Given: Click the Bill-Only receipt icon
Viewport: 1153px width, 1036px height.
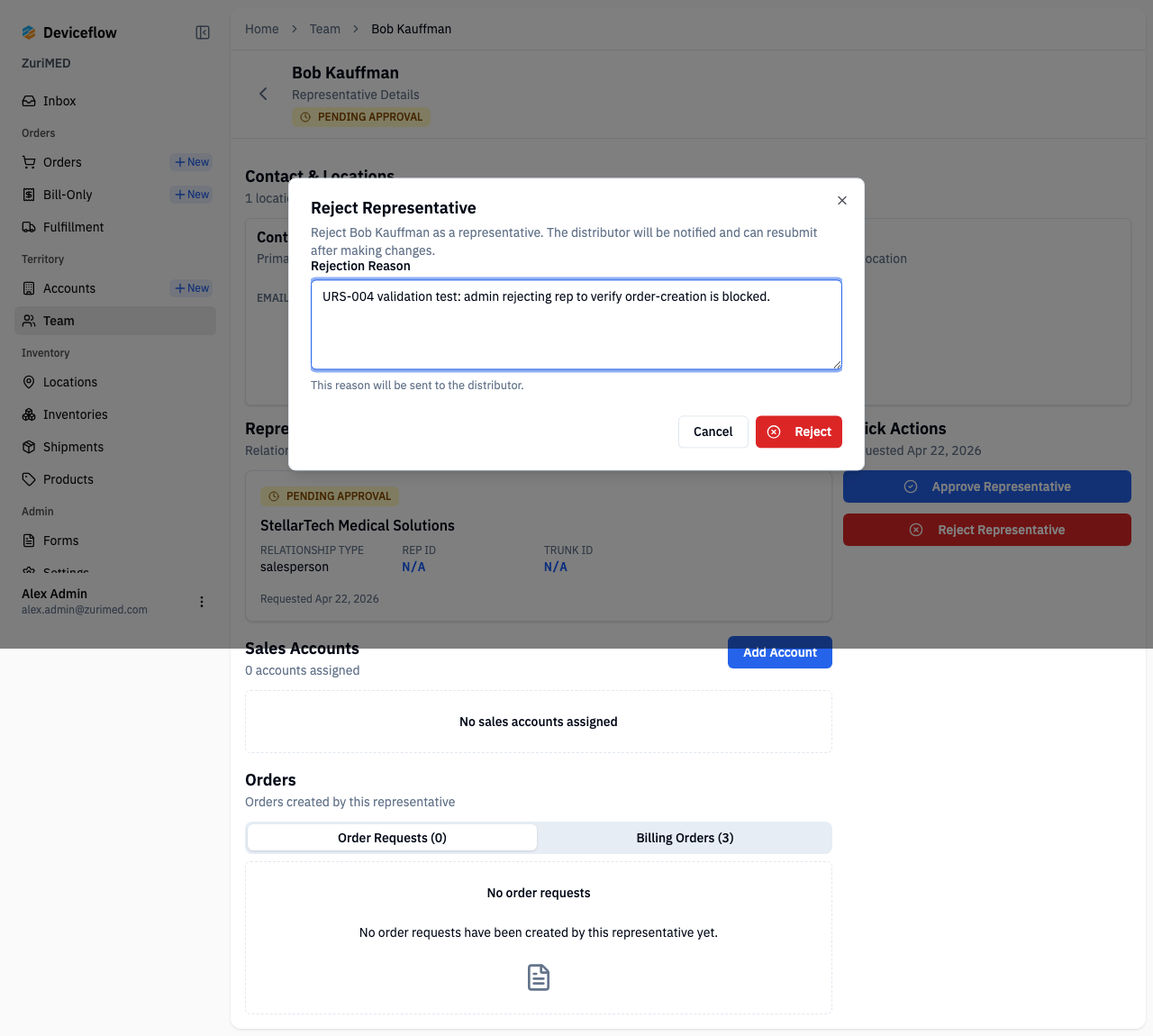Looking at the screenshot, I should click(29, 195).
